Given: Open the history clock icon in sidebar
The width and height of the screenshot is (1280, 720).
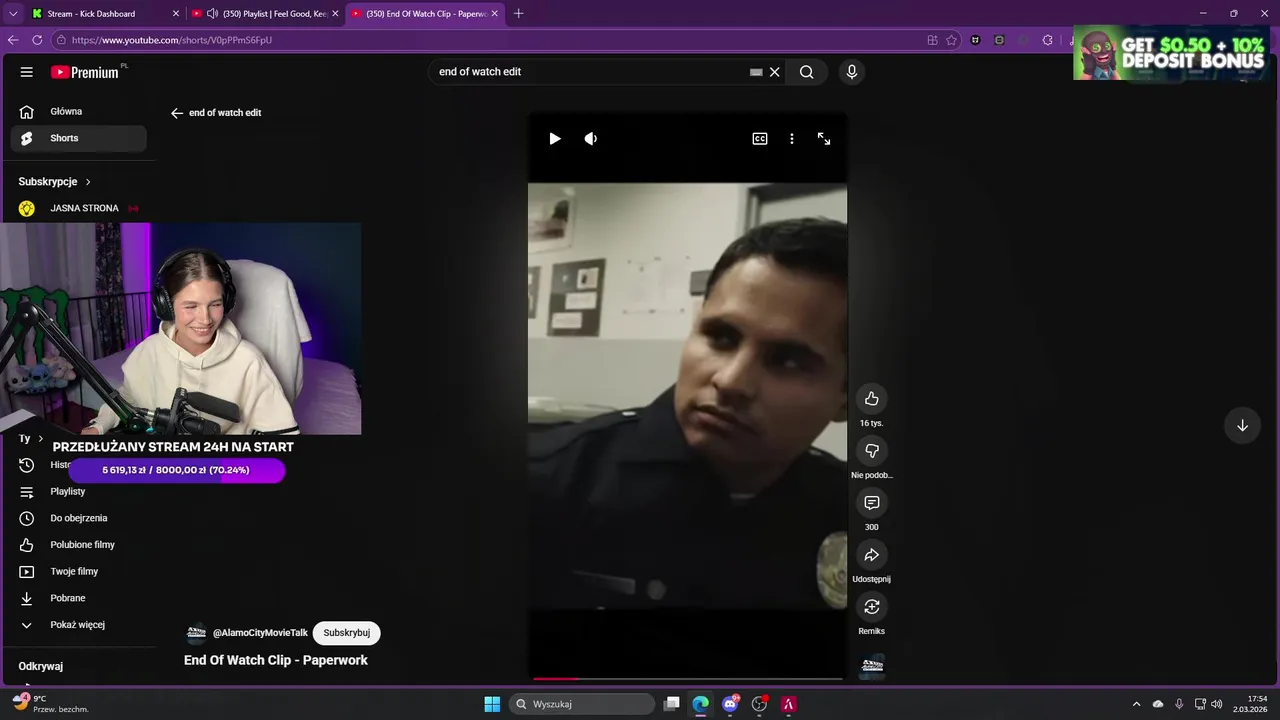Looking at the screenshot, I should point(27,465).
